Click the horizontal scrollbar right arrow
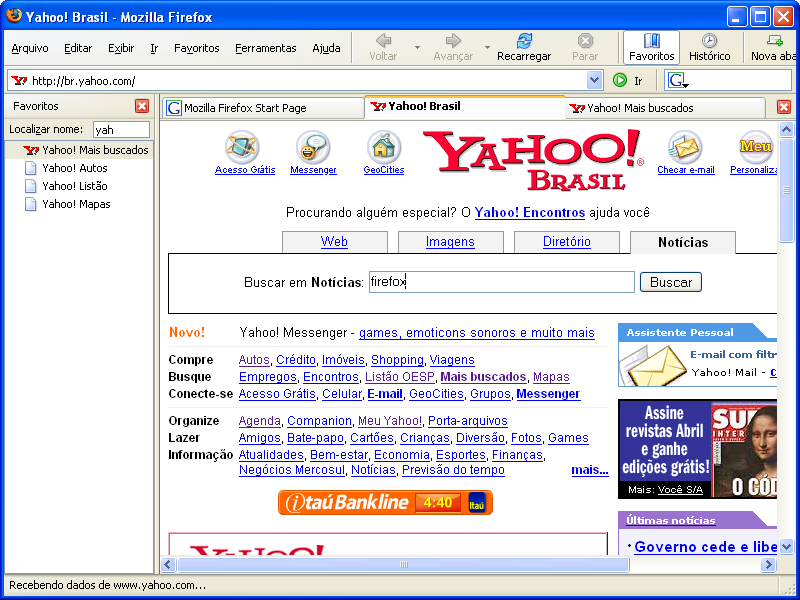 (x=768, y=564)
